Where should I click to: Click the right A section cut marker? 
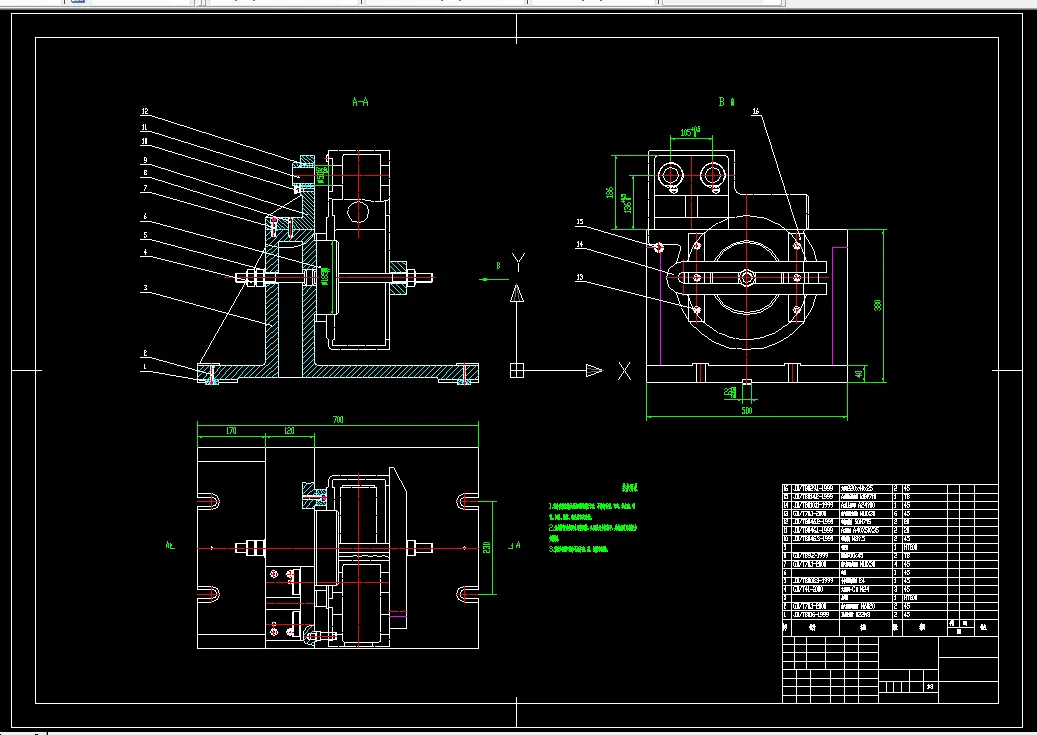tap(515, 546)
